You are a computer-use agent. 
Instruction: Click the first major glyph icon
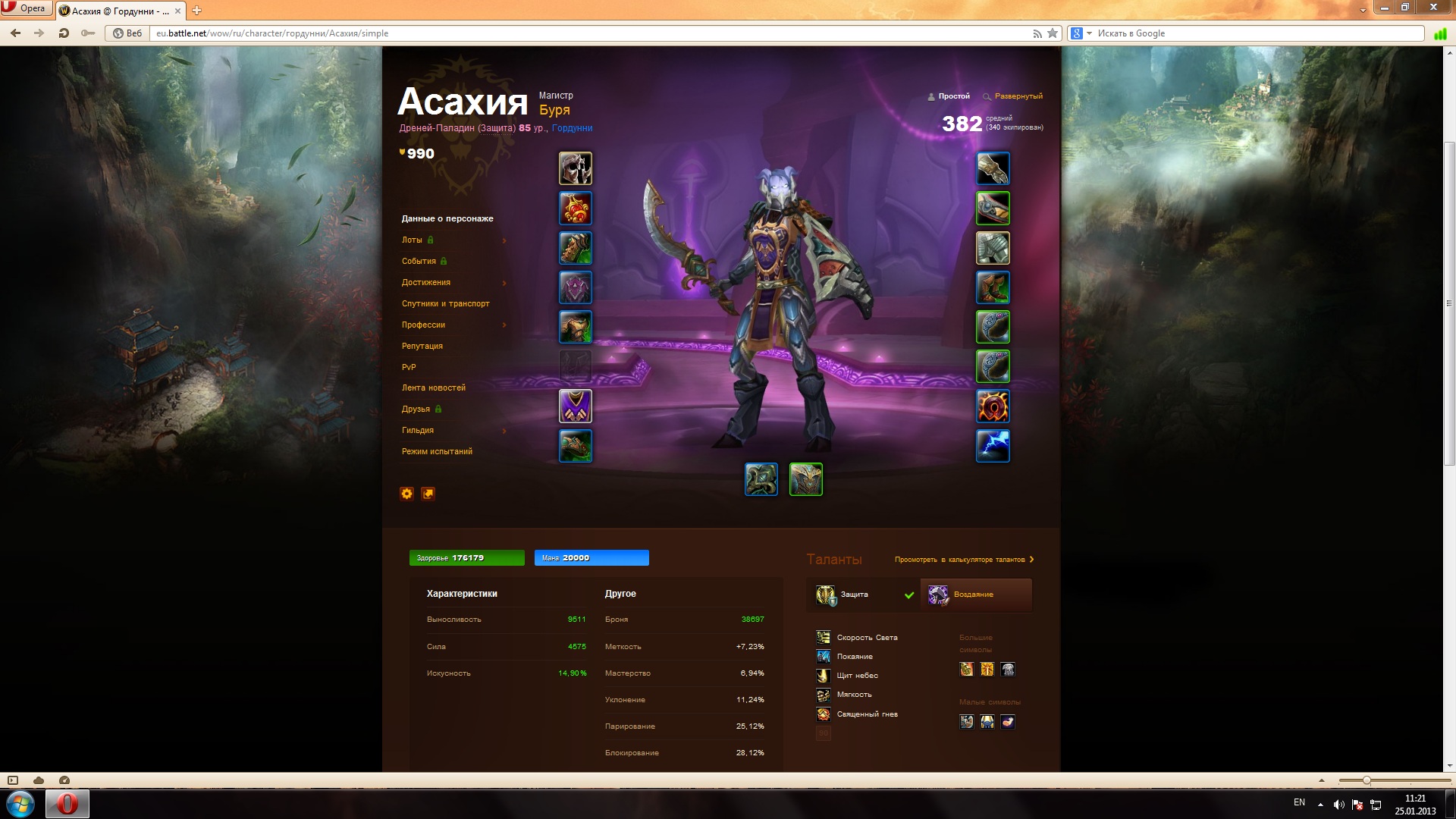[x=966, y=669]
